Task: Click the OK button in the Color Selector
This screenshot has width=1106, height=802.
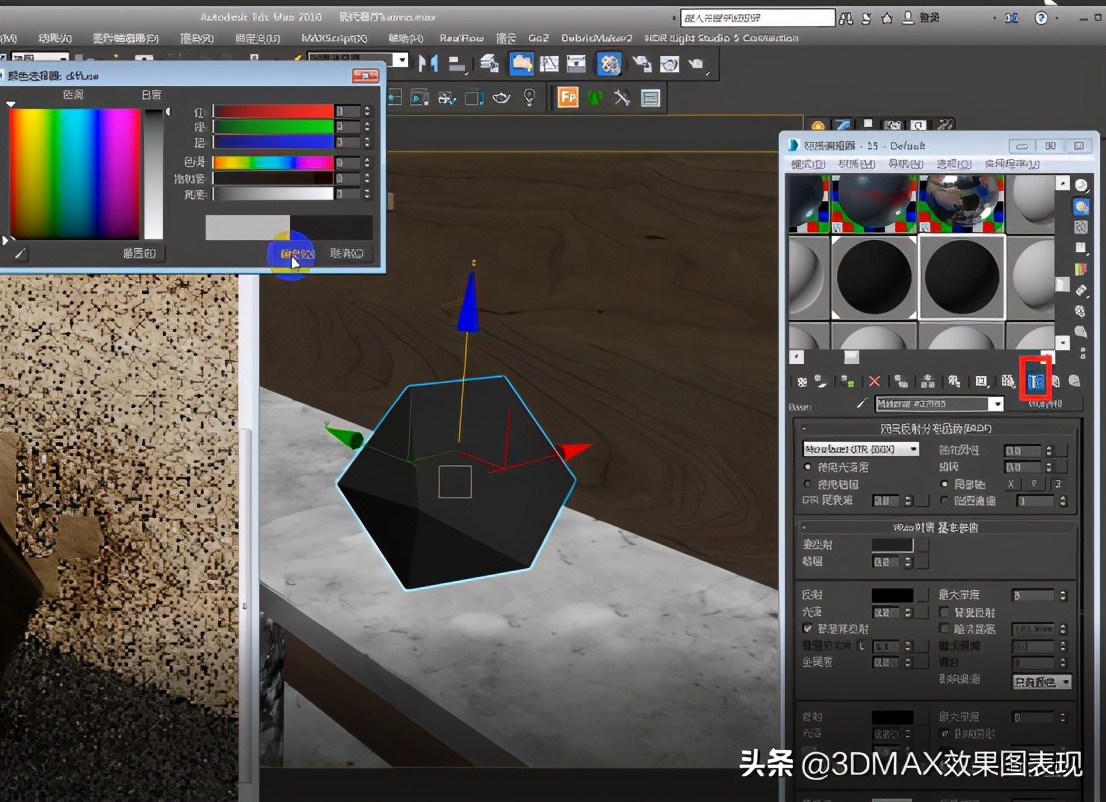Action: click(298, 254)
